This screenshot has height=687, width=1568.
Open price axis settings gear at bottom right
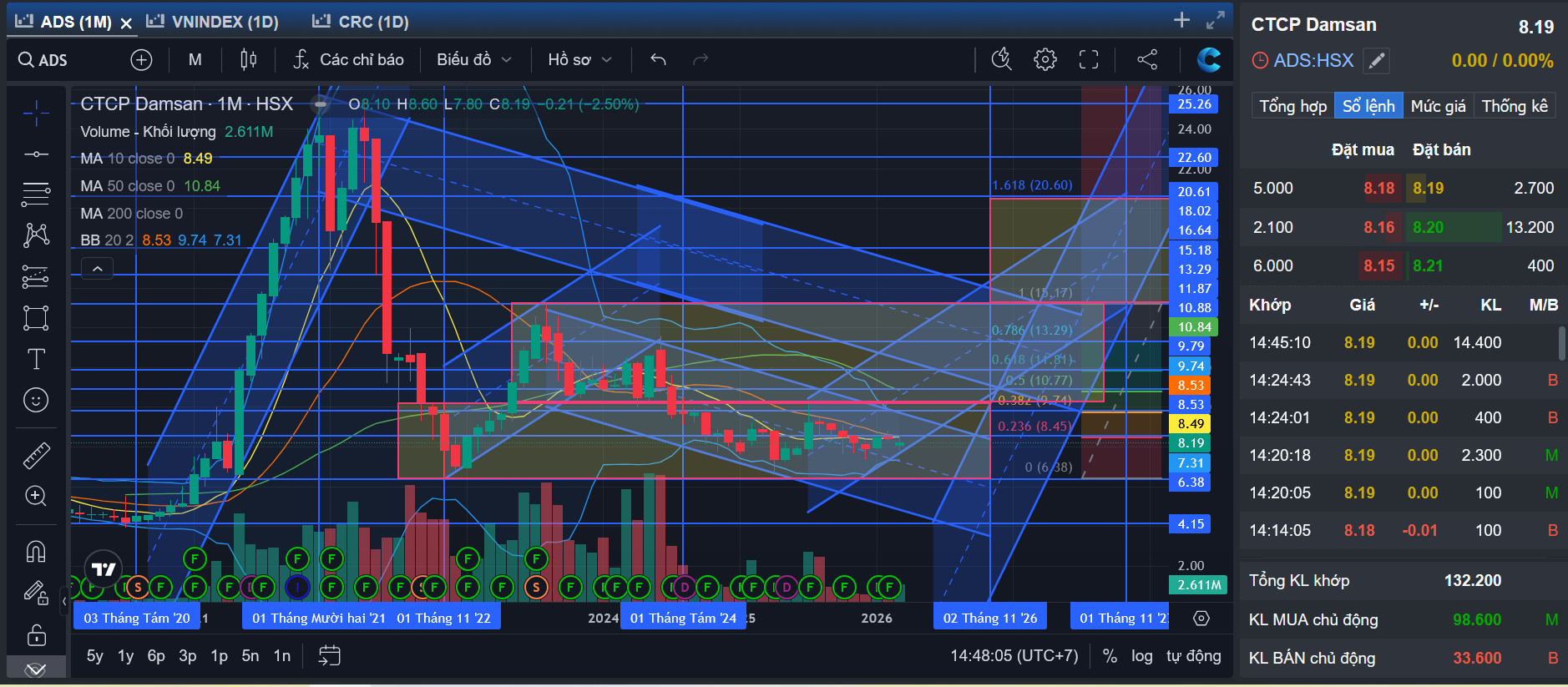pos(1201,619)
